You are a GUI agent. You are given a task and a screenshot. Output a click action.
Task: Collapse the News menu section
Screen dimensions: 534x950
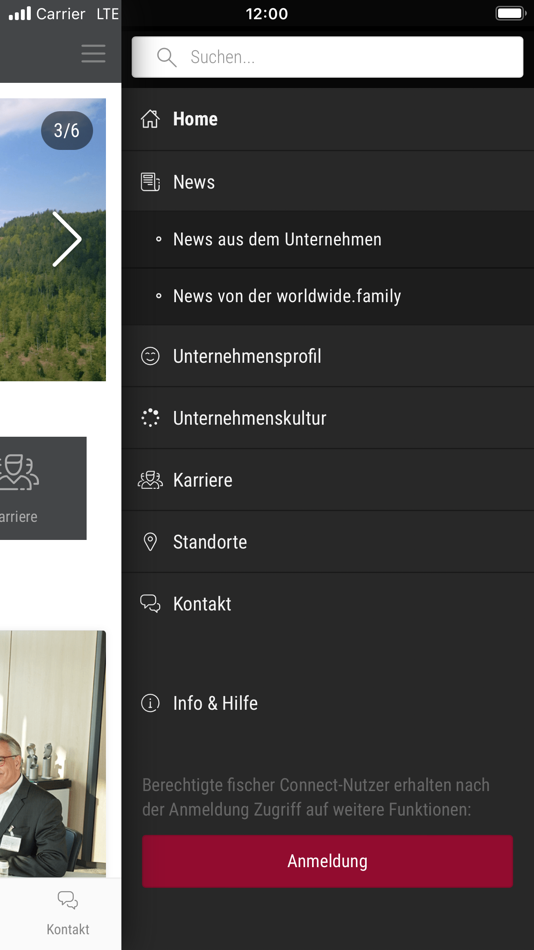click(328, 181)
